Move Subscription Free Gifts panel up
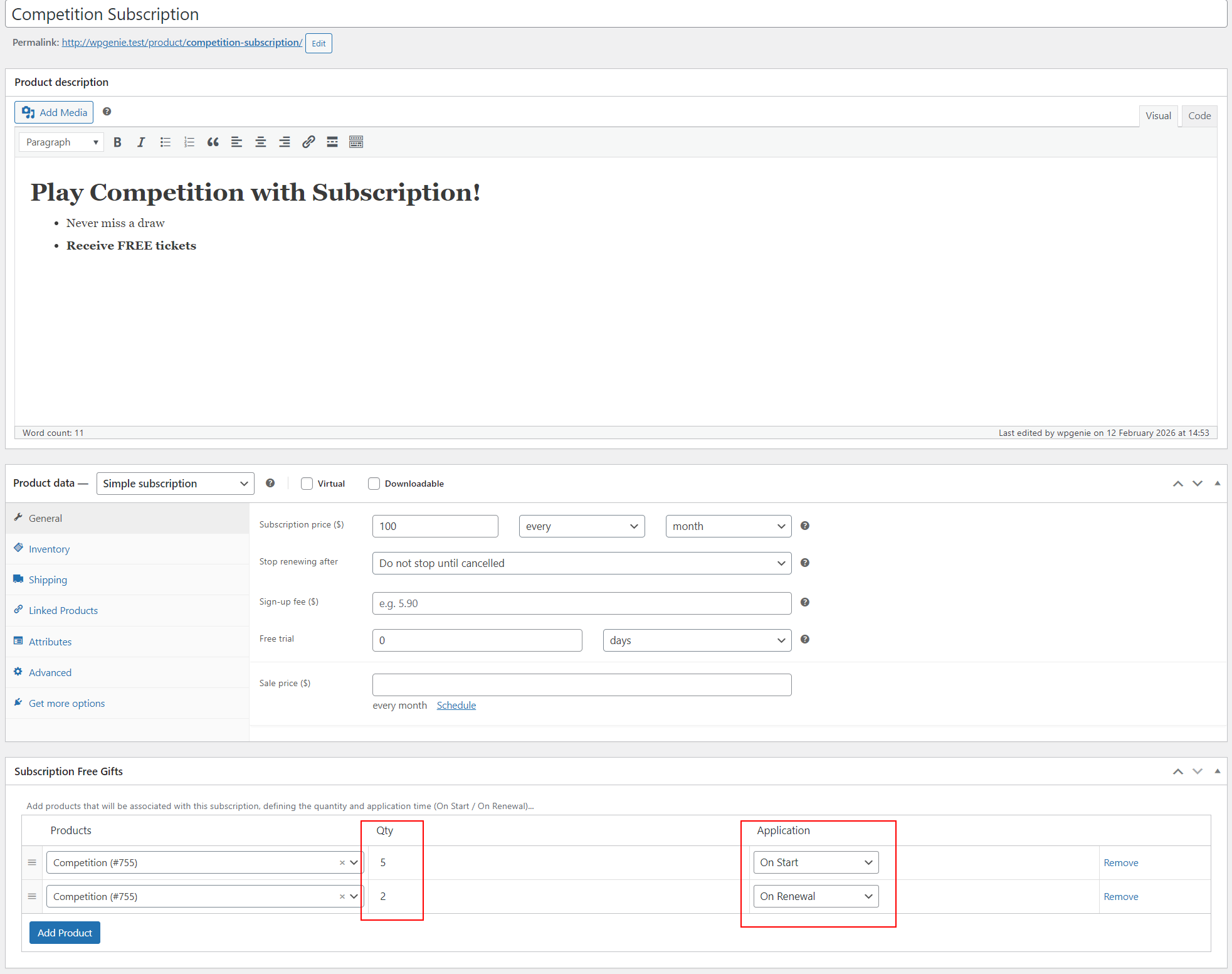The height and width of the screenshot is (974, 1232). point(1178,771)
